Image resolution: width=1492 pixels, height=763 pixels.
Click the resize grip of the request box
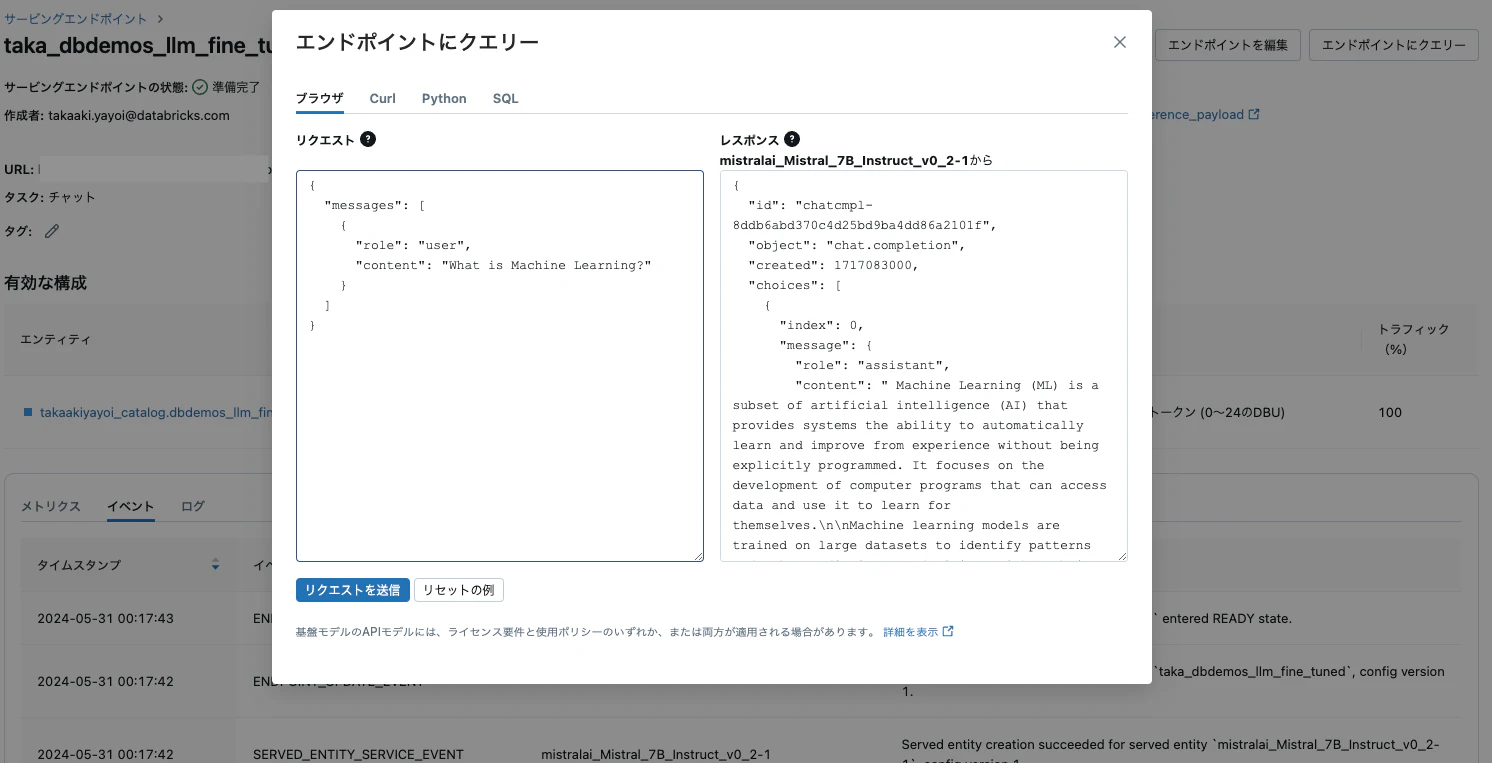[698, 556]
